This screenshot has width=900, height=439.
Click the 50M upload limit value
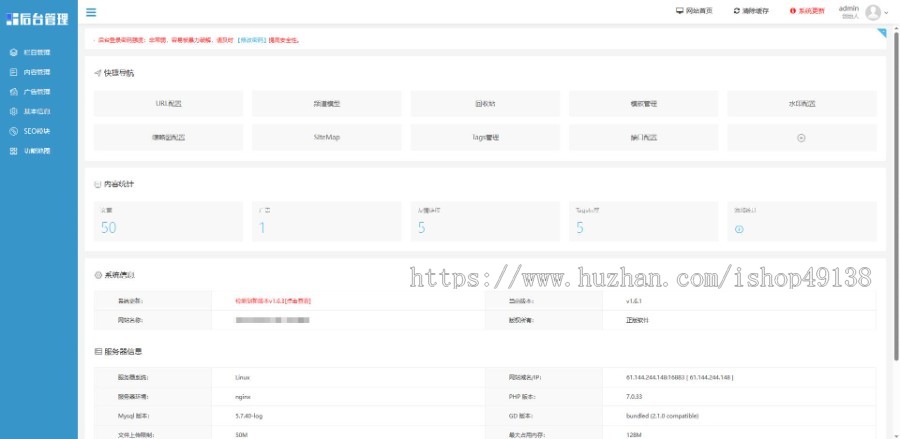point(241,435)
